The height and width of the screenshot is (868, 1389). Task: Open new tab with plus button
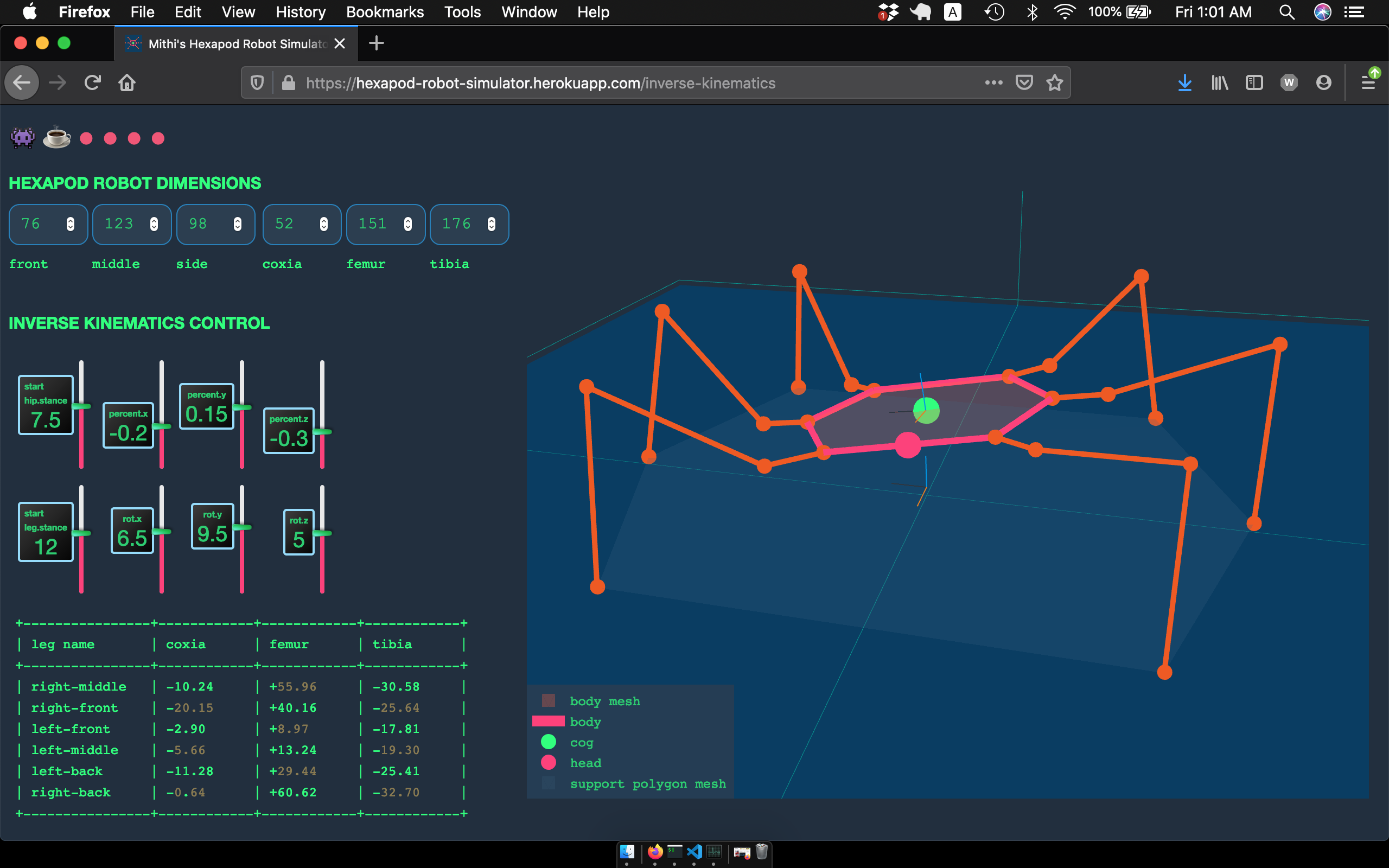tap(377, 43)
